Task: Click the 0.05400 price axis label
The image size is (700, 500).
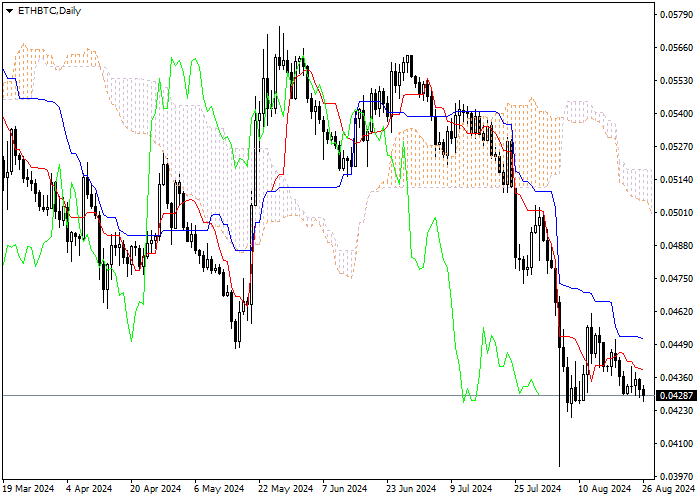Action: click(676, 114)
